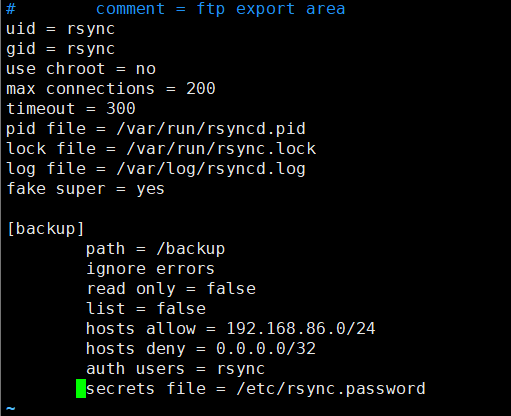The height and width of the screenshot is (416, 511).
Task: Click the lock file path /var/run/rsync.lock
Action: (x=221, y=149)
